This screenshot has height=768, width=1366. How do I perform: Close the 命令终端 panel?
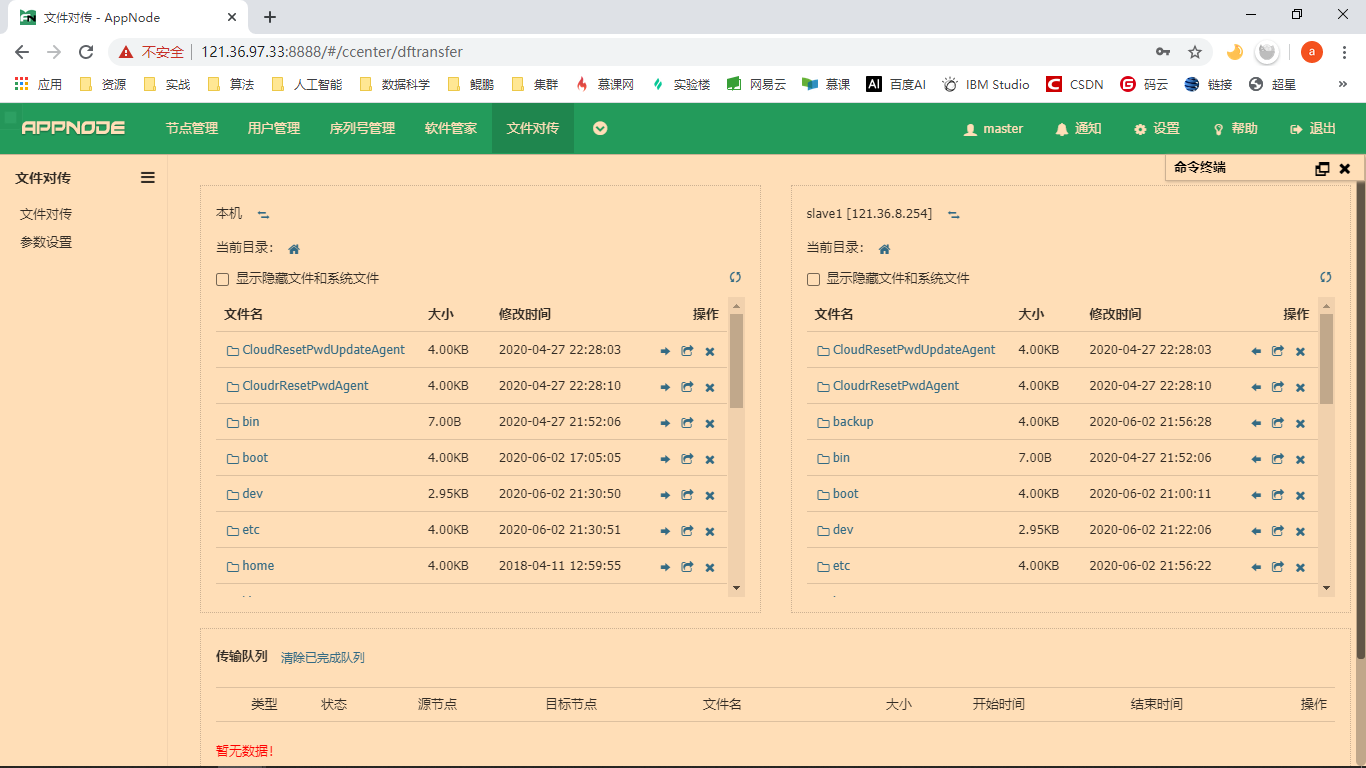[x=1345, y=169]
